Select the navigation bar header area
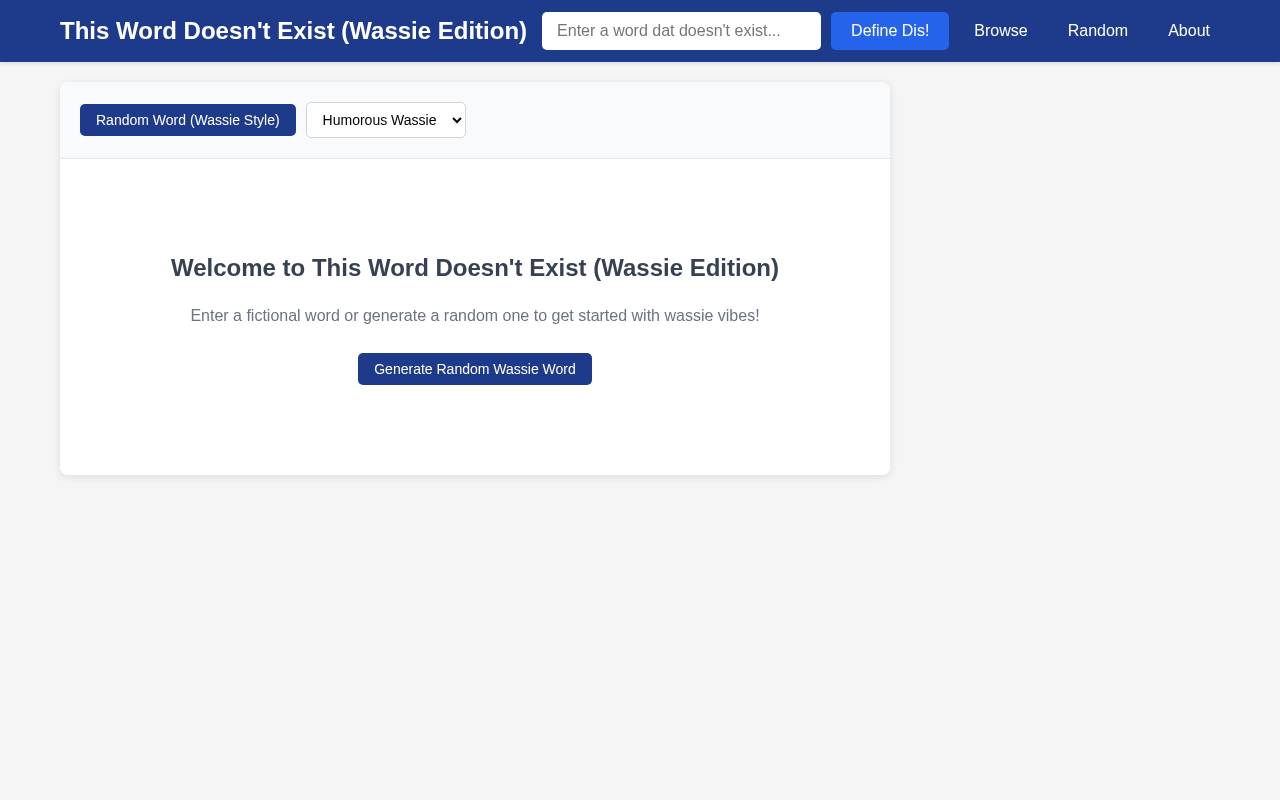This screenshot has height=800, width=1280. coord(640,30)
